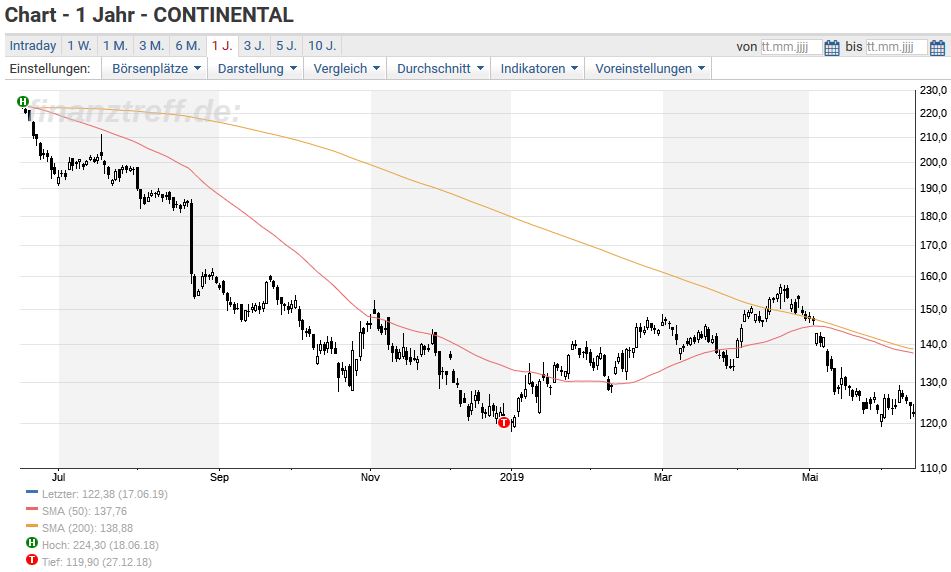Click the 'Einstellungen:' label
This screenshot has height=572, width=951.
50,69
